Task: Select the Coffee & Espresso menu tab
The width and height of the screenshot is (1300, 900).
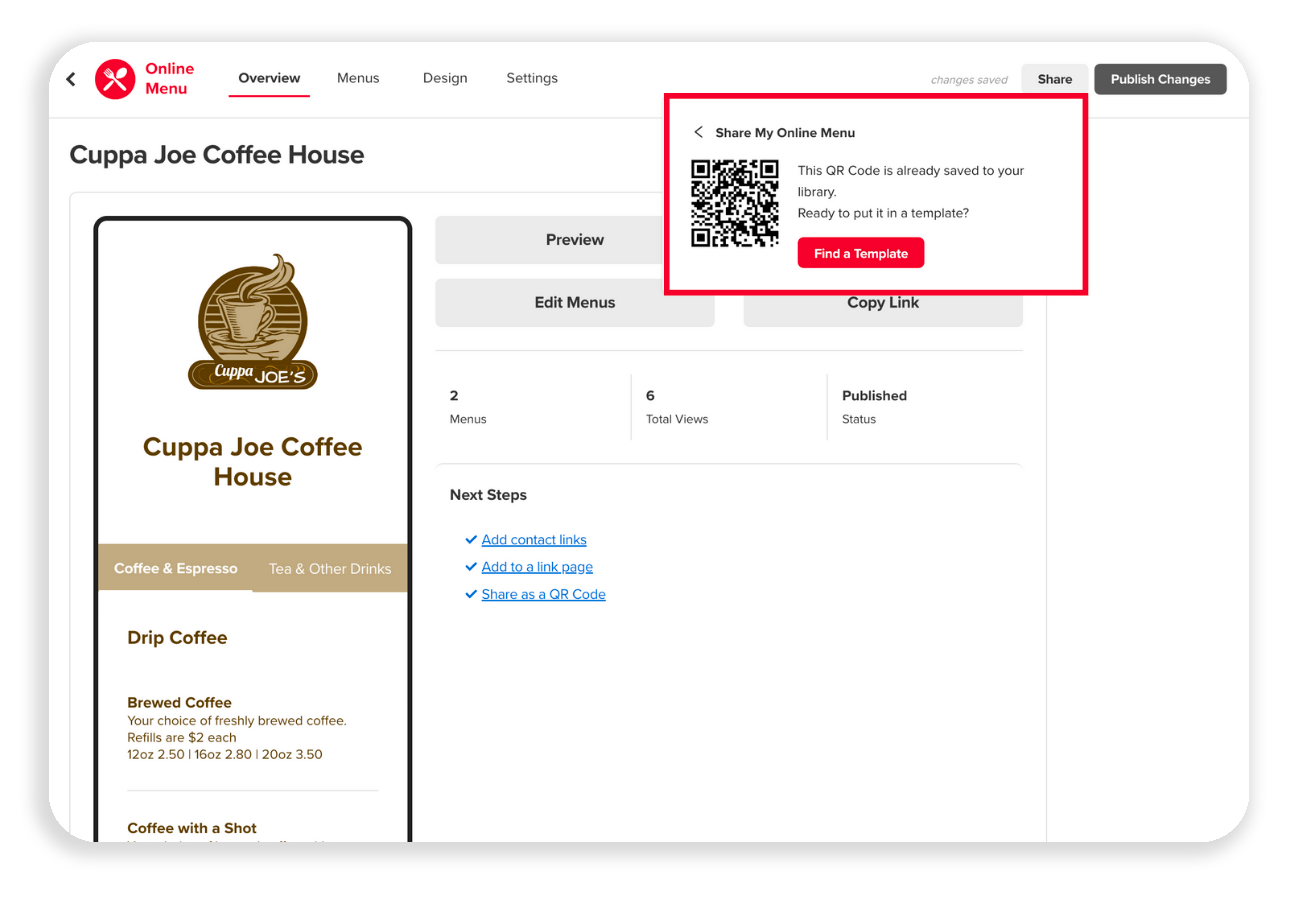Action: pos(176,568)
